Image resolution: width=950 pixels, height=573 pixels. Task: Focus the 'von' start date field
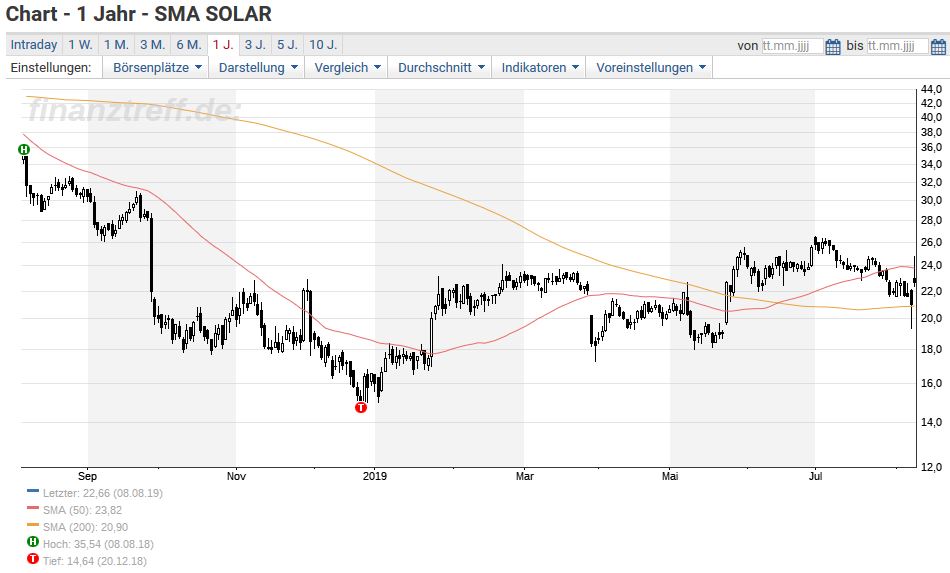(x=792, y=46)
